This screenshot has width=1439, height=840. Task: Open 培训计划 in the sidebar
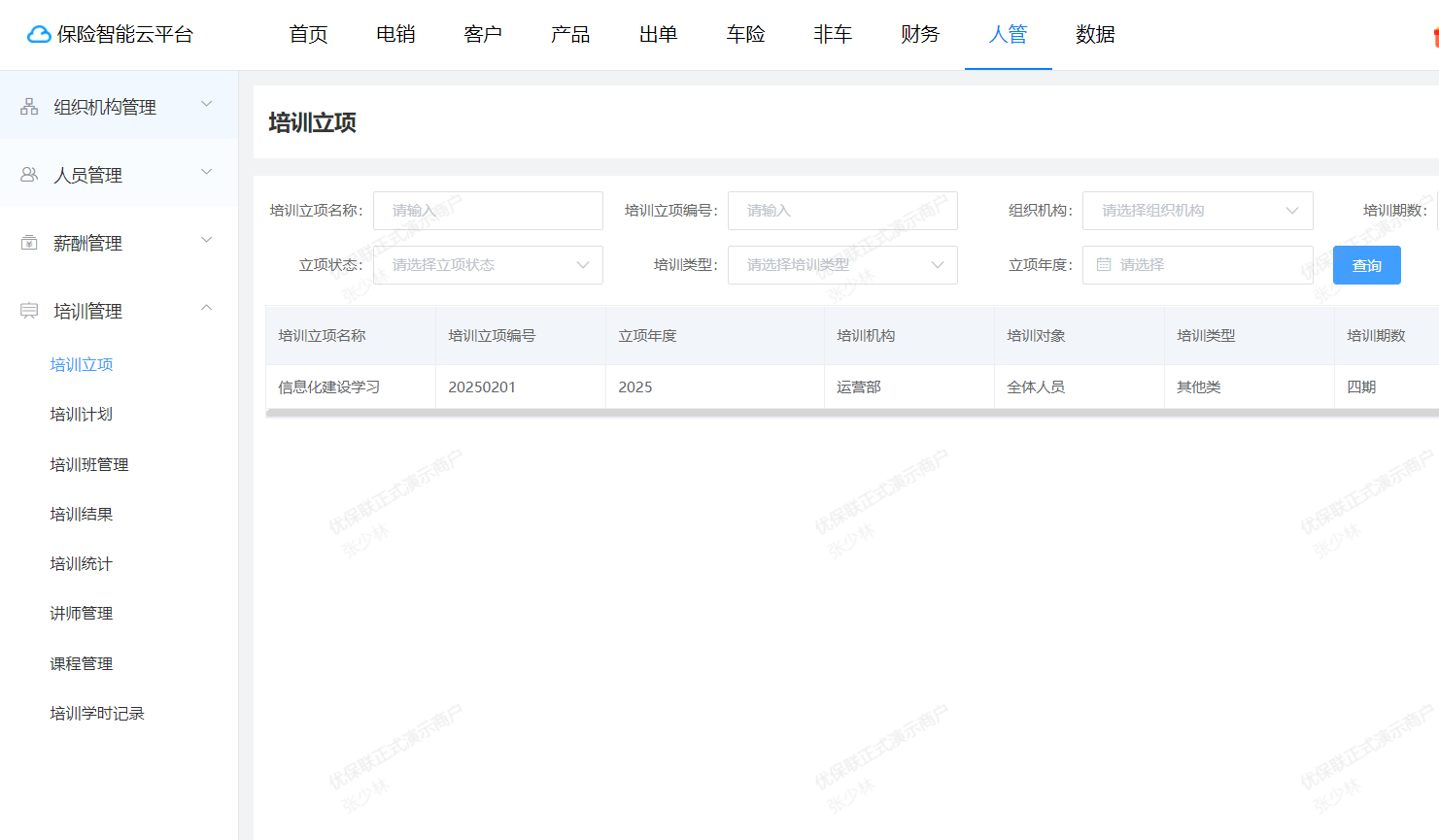click(x=82, y=414)
